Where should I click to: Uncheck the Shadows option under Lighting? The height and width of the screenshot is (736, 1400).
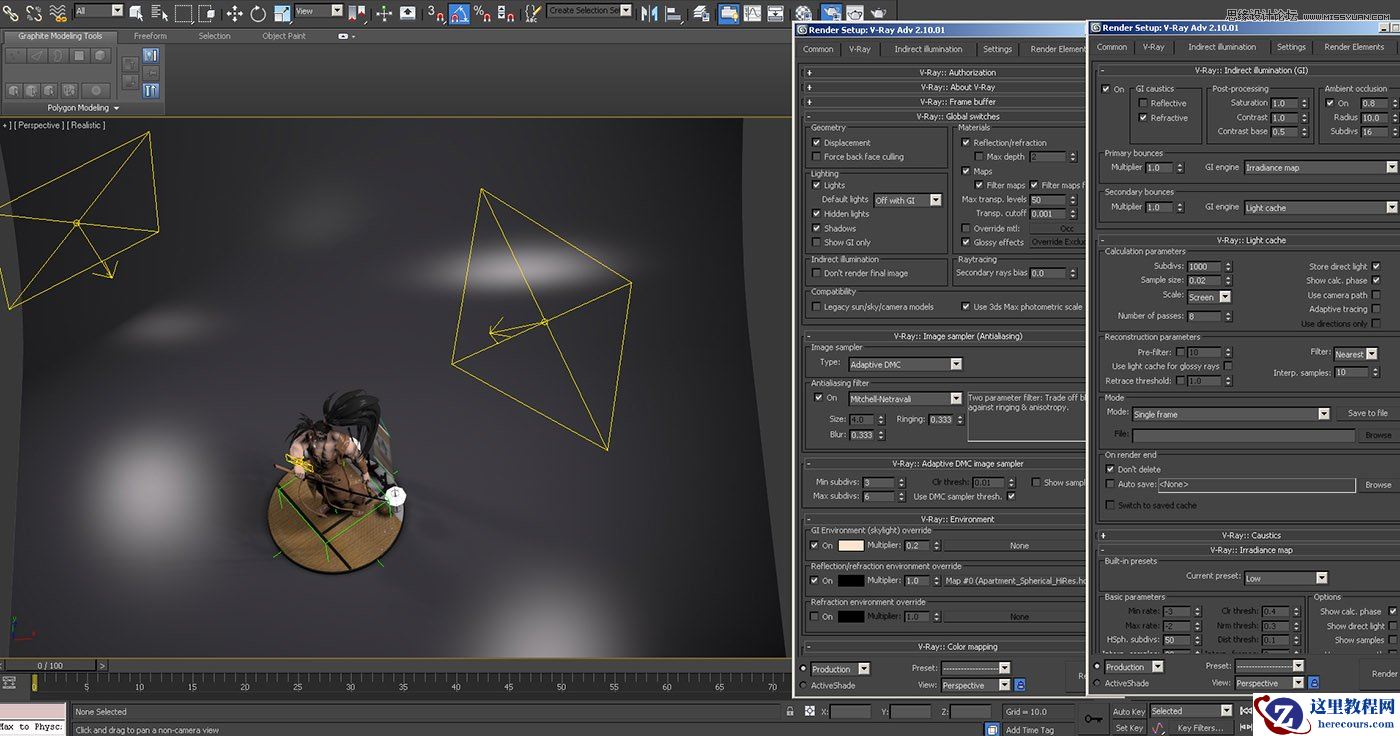[817, 228]
